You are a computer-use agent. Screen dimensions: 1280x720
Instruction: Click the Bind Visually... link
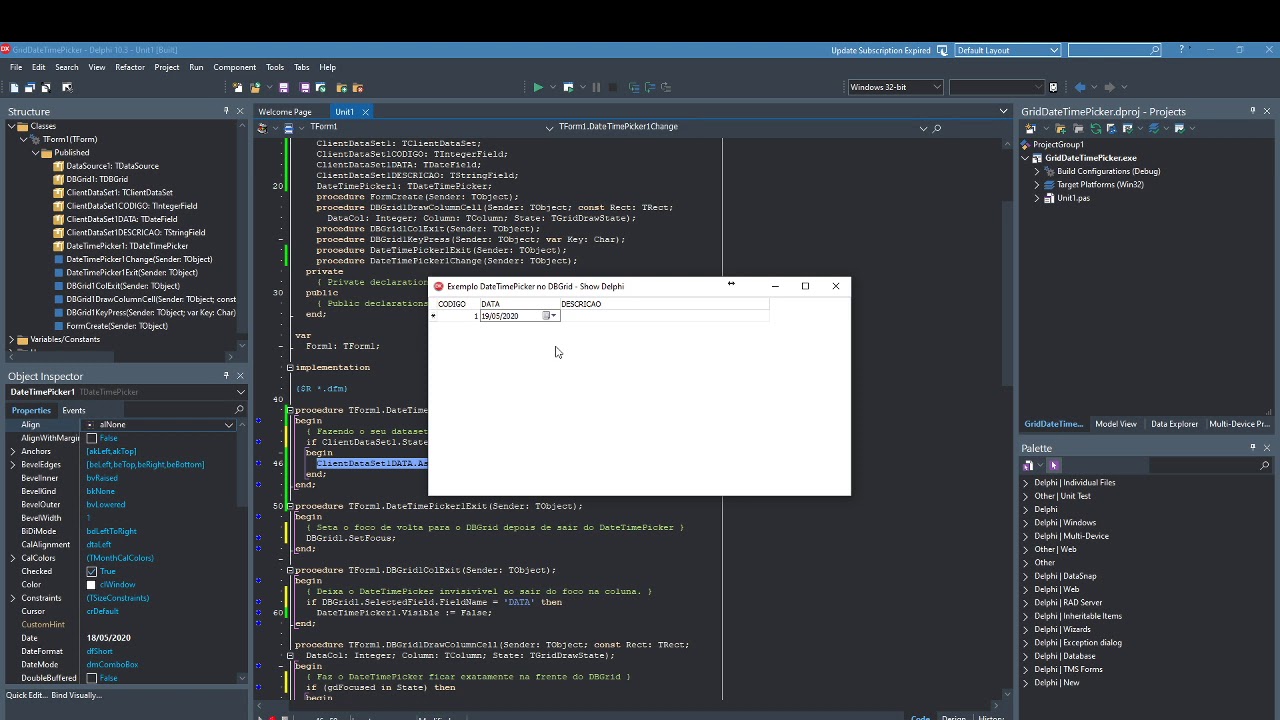tap(76, 695)
